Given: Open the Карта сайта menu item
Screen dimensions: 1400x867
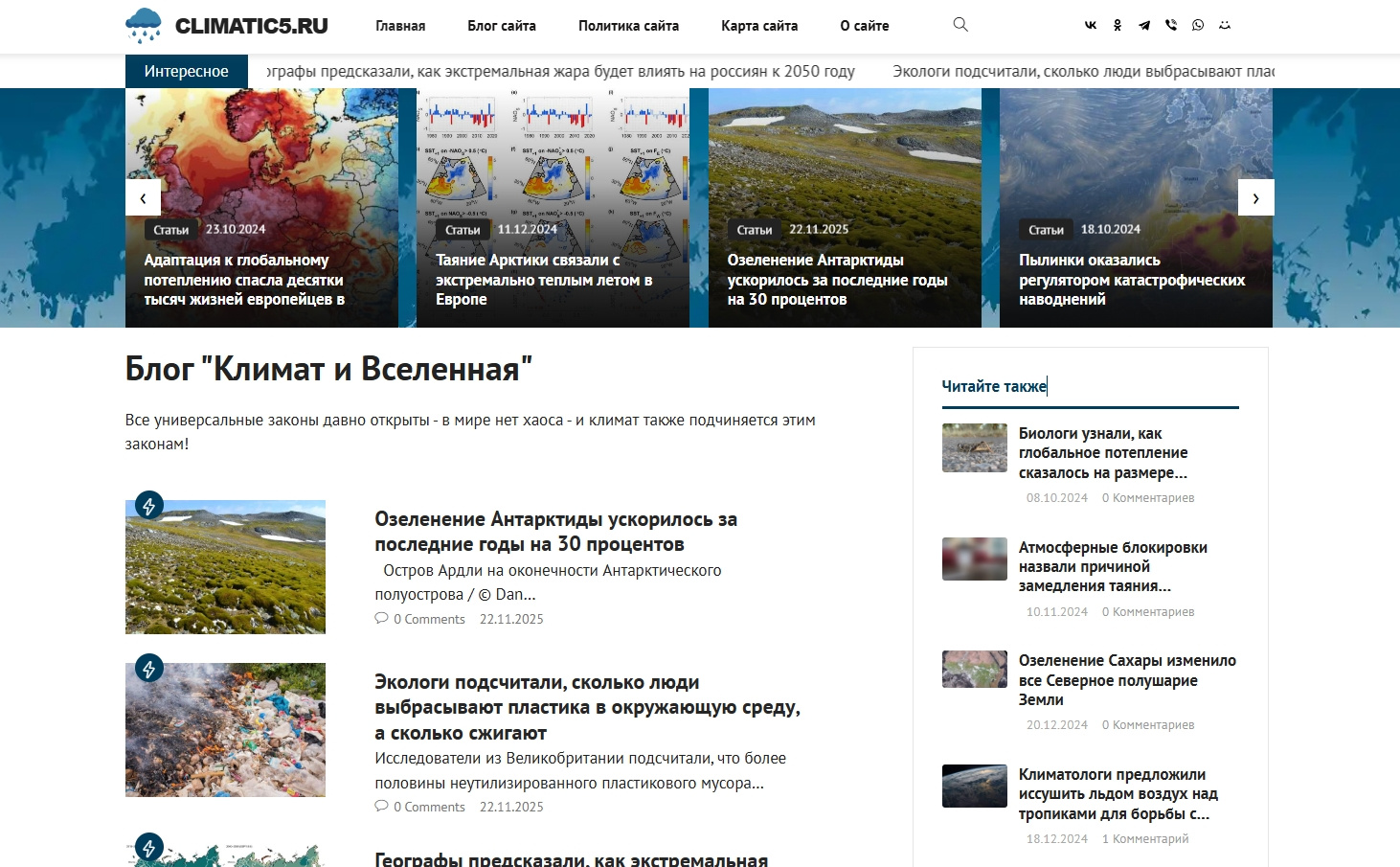Looking at the screenshot, I should point(759,26).
